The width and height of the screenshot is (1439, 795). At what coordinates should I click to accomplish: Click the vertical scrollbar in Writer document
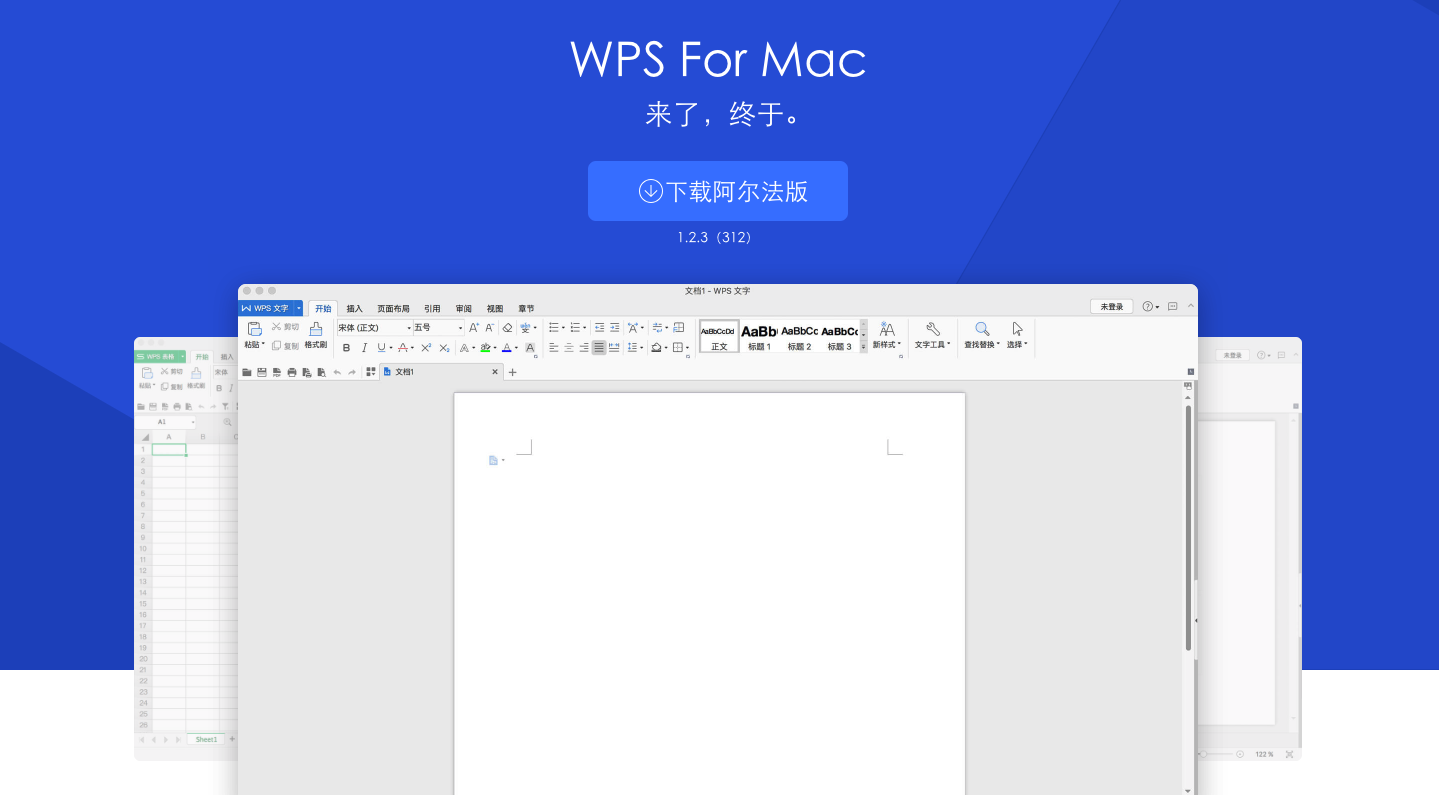tap(1188, 528)
